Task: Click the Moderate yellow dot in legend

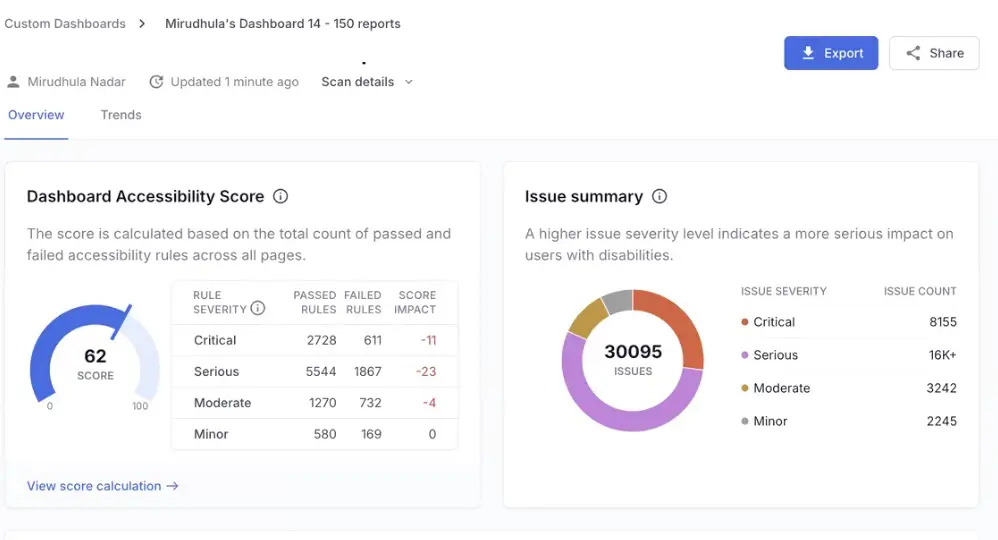Action: [x=745, y=388]
